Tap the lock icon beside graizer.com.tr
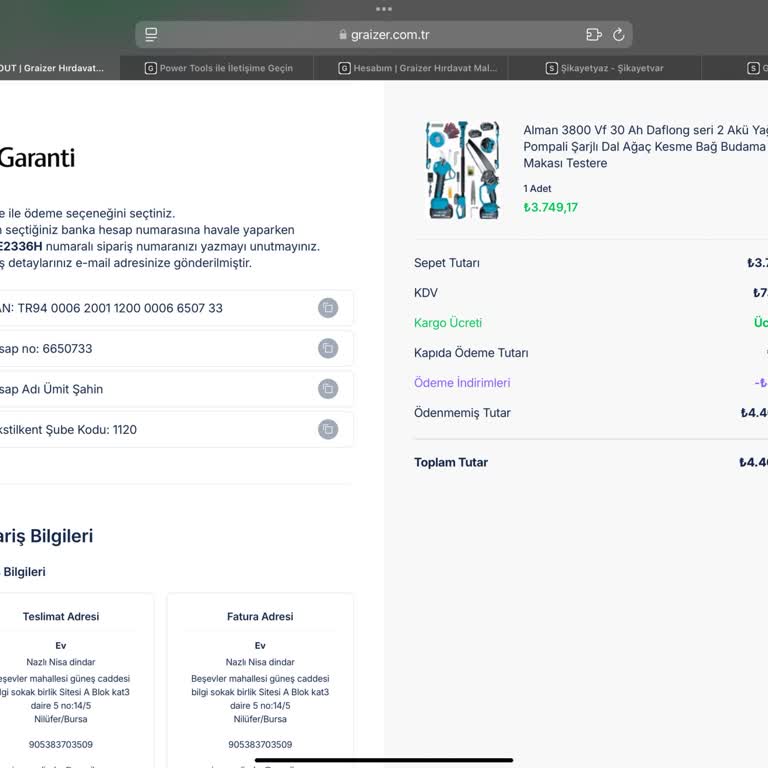 click(343, 35)
